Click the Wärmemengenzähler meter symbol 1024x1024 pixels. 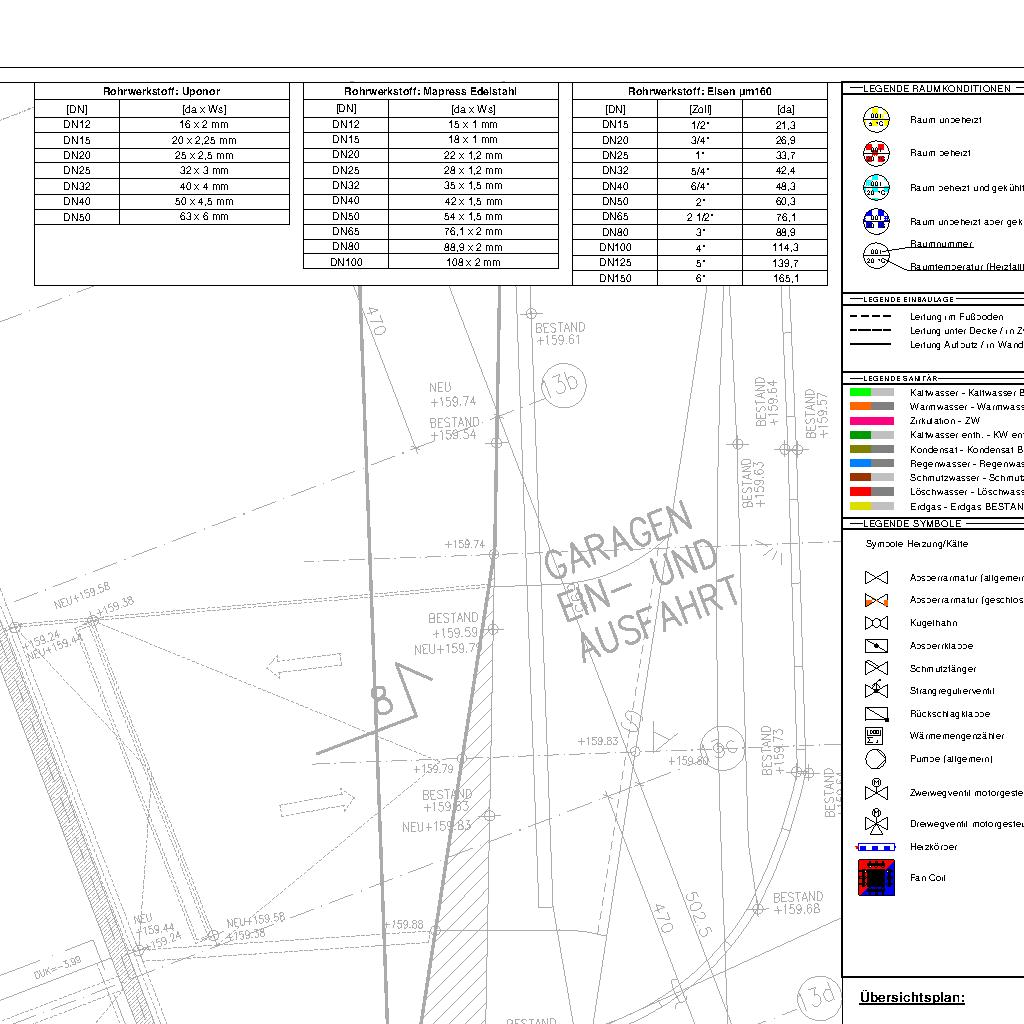pos(876,736)
